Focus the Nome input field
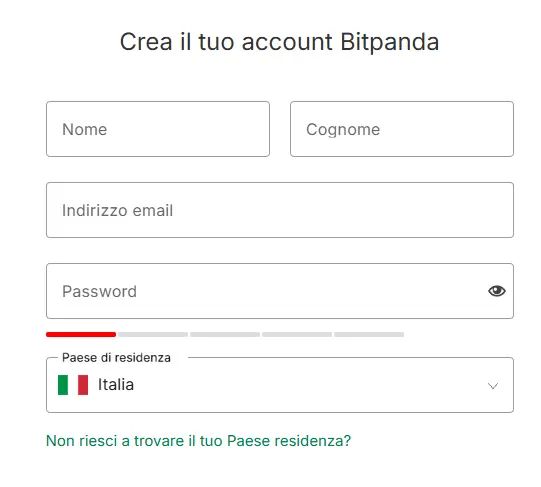Image resolution: width=541 pixels, height=487 pixels. [158, 129]
